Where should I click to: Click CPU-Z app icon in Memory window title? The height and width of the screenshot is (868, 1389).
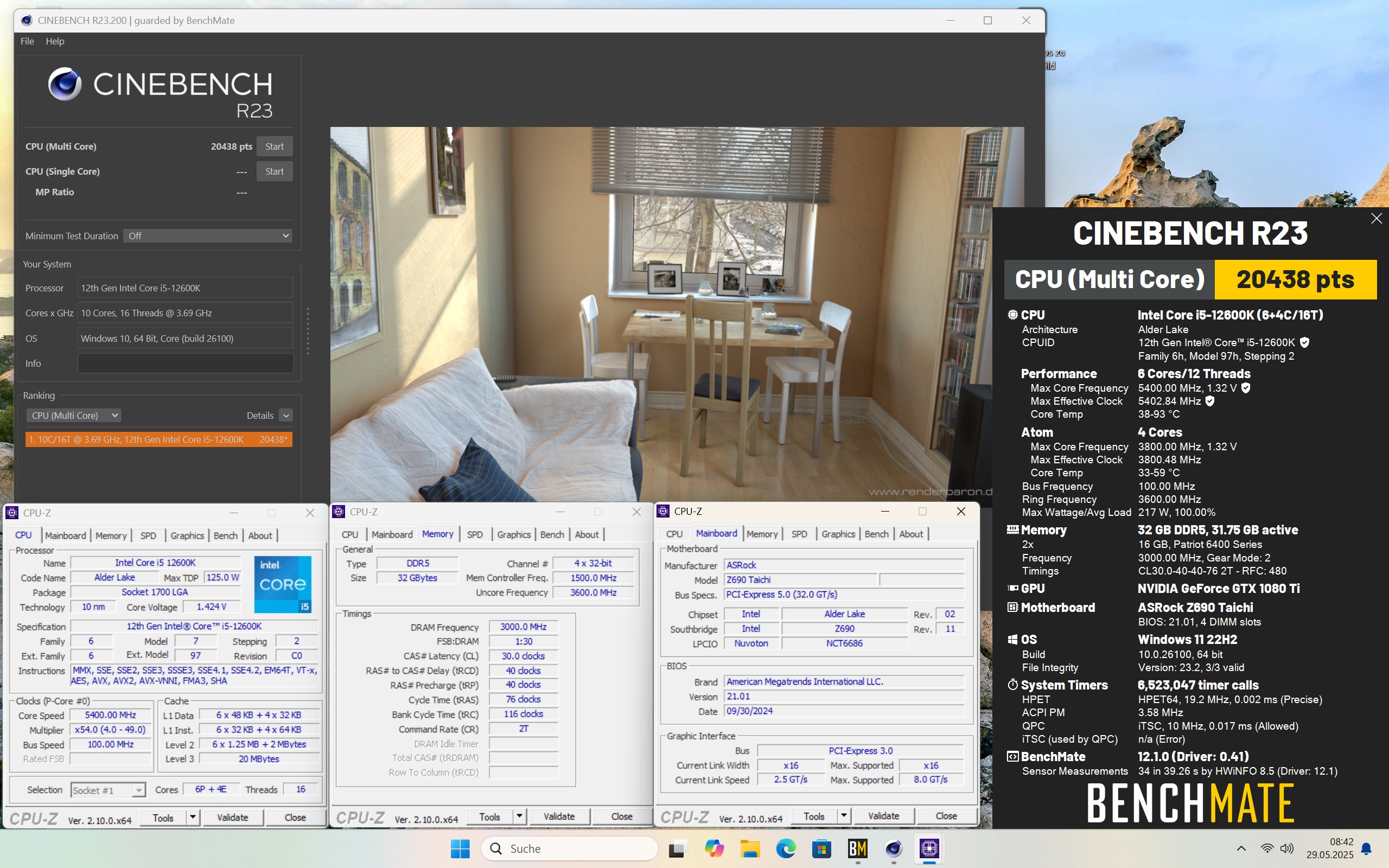tap(339, 512)
